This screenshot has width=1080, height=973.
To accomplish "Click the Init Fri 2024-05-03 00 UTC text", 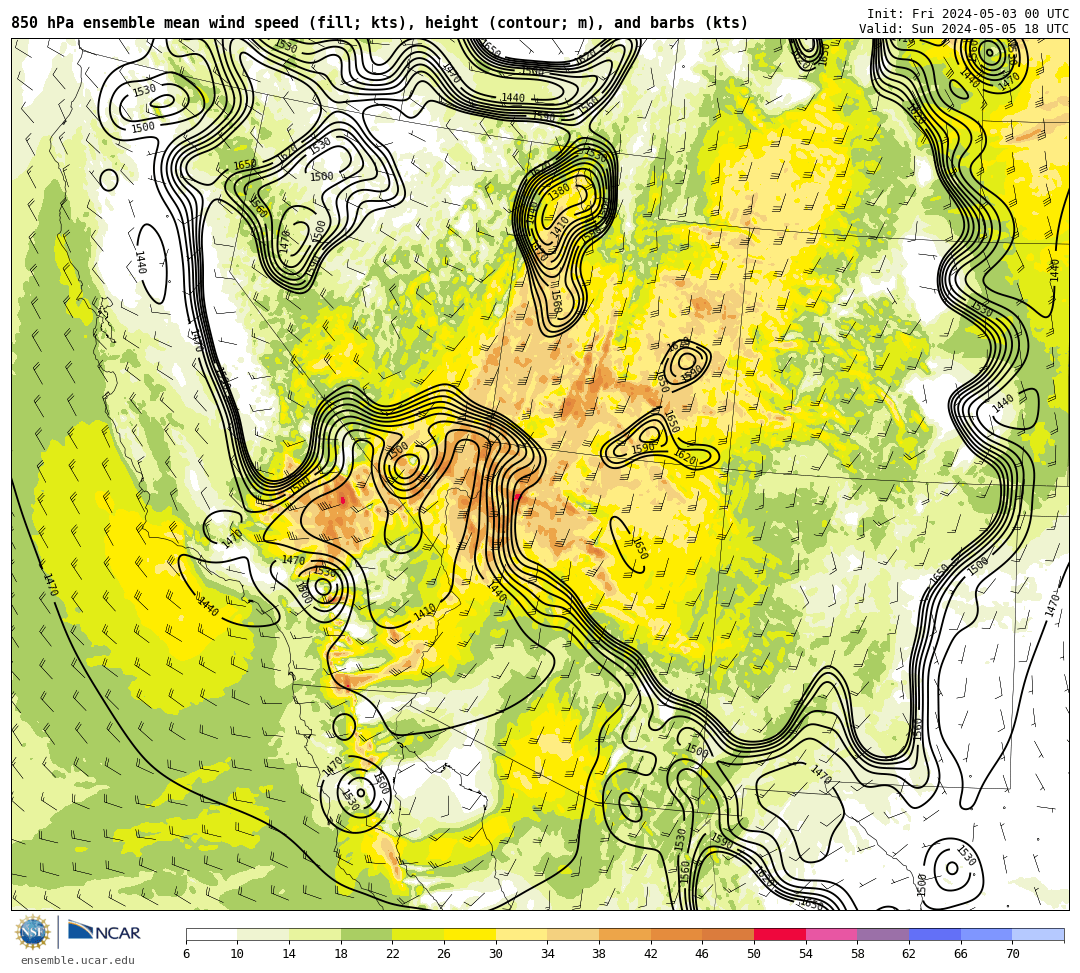I will coord(968,14).
